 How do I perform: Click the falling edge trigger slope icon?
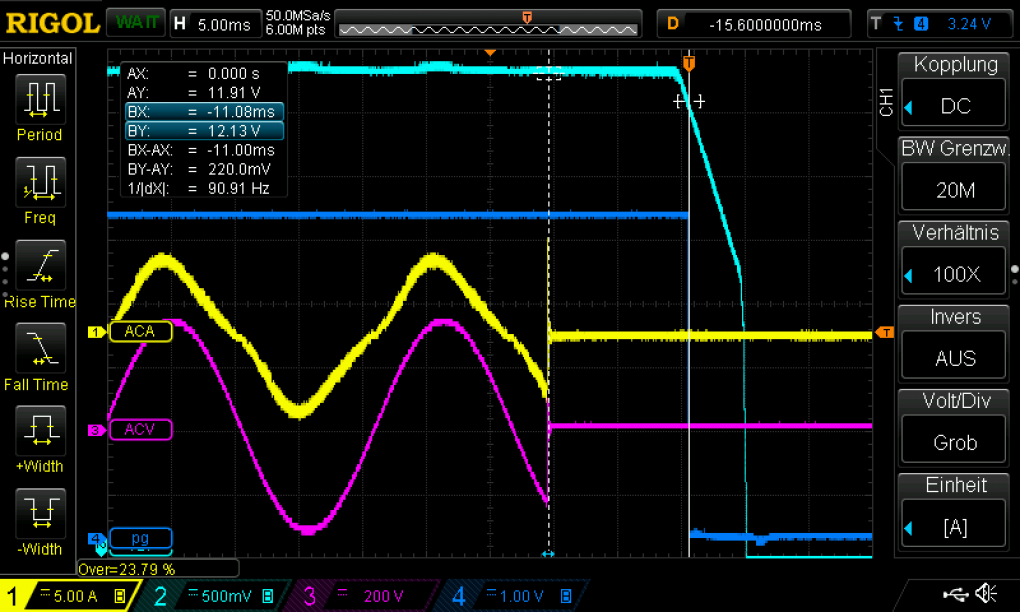(898, 24)
